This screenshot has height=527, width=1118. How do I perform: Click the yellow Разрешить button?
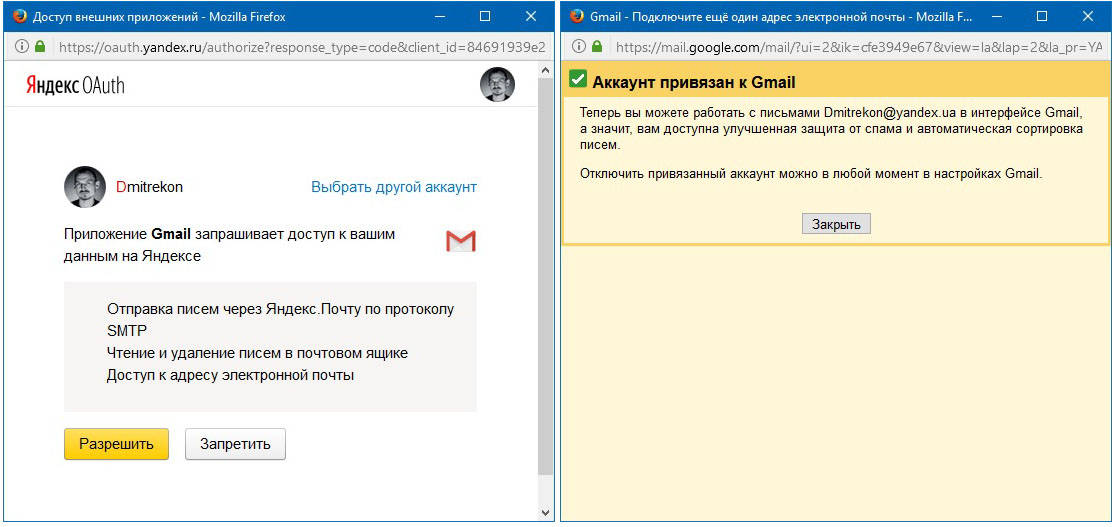116,444
